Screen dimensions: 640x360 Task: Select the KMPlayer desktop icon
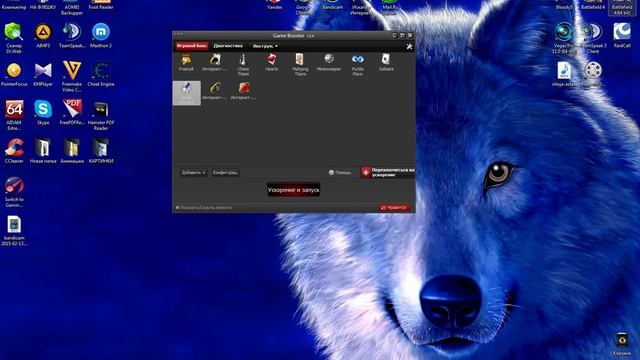click(43, 74)
